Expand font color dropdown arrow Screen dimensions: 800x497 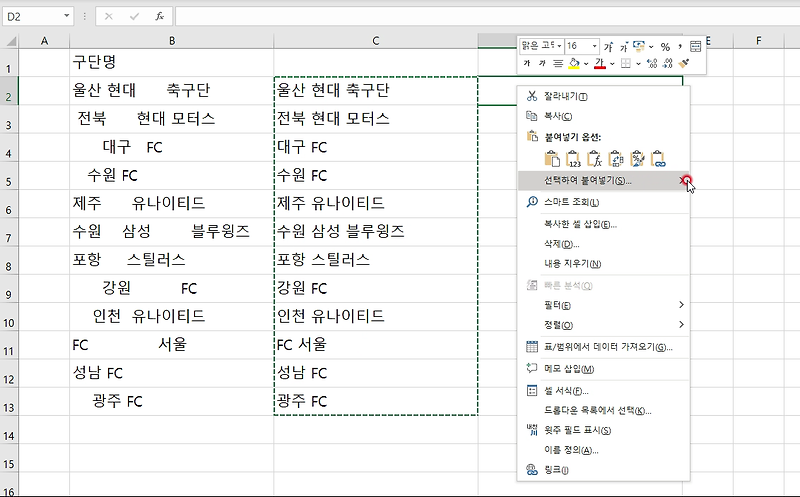(x=612, y=64)
